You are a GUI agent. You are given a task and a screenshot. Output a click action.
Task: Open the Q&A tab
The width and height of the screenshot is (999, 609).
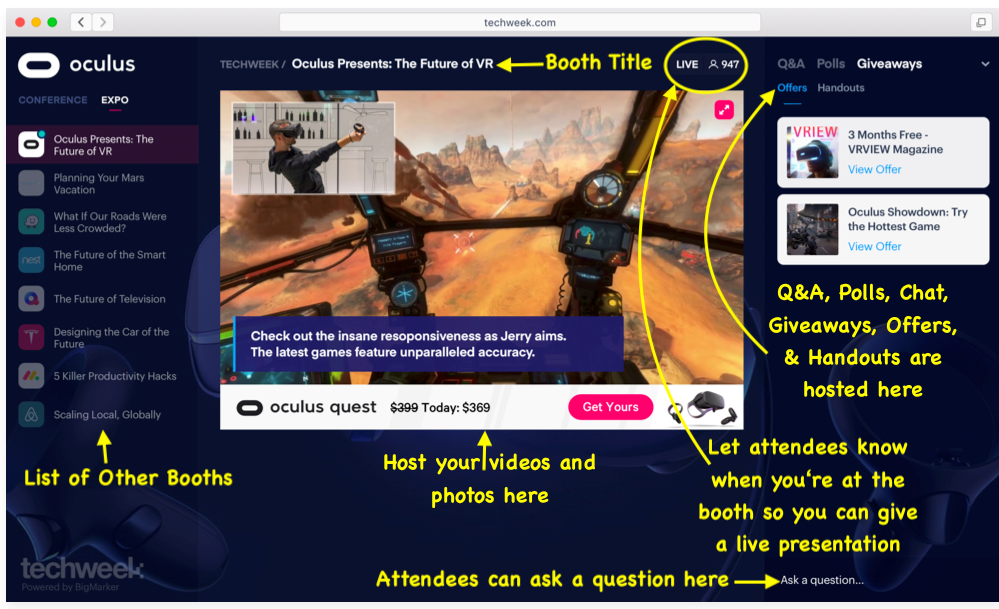[791, 64]
